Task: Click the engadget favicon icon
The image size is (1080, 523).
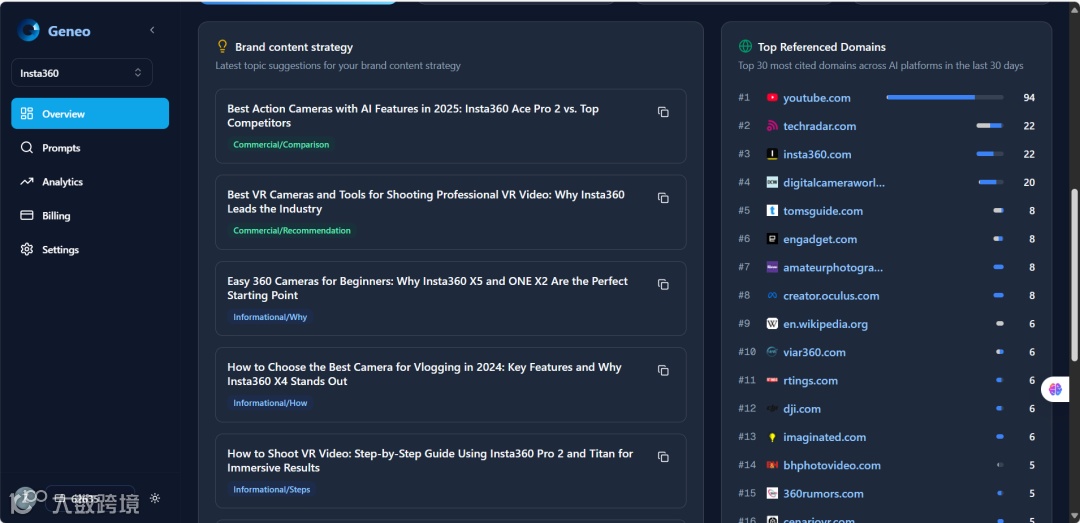Action: point(772,239)
